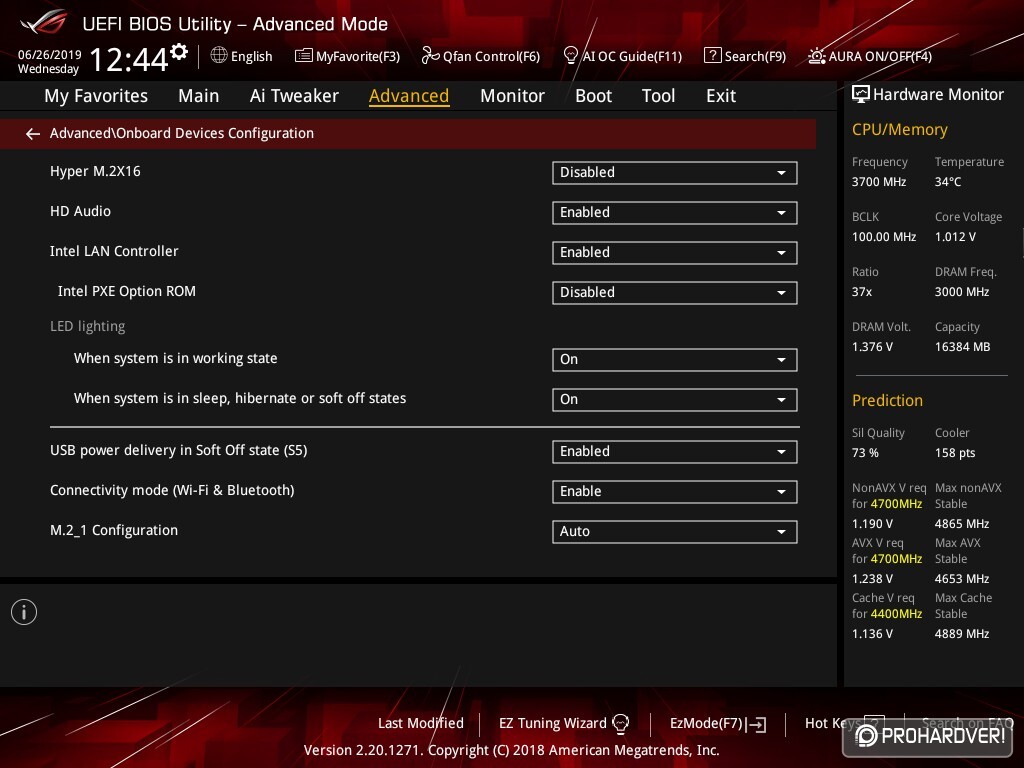Switch to the My Favorites tab

point(96,96)
